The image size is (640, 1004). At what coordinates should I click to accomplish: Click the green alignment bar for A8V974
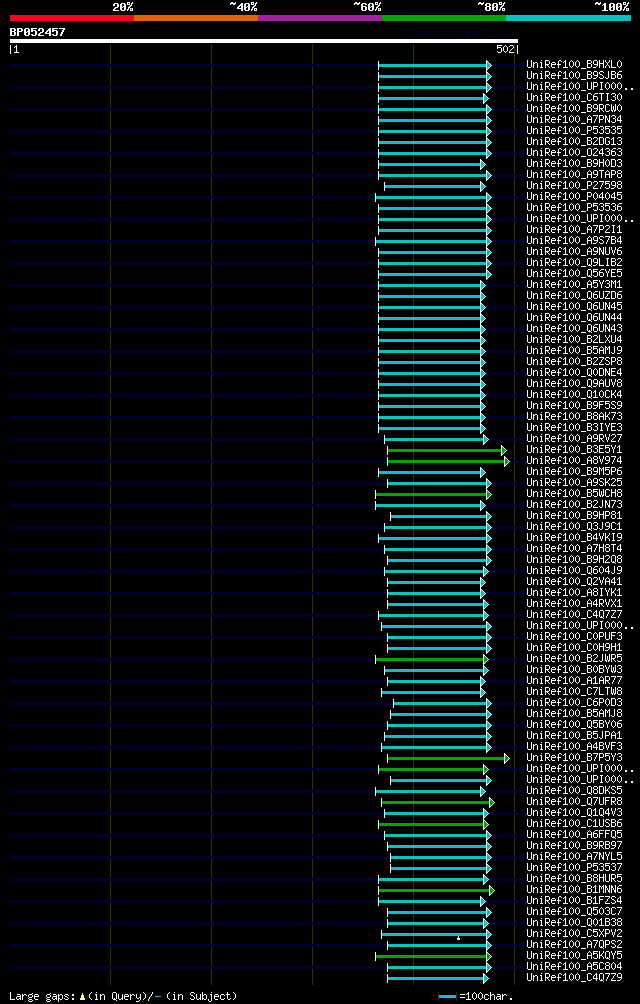pos(448,461)
